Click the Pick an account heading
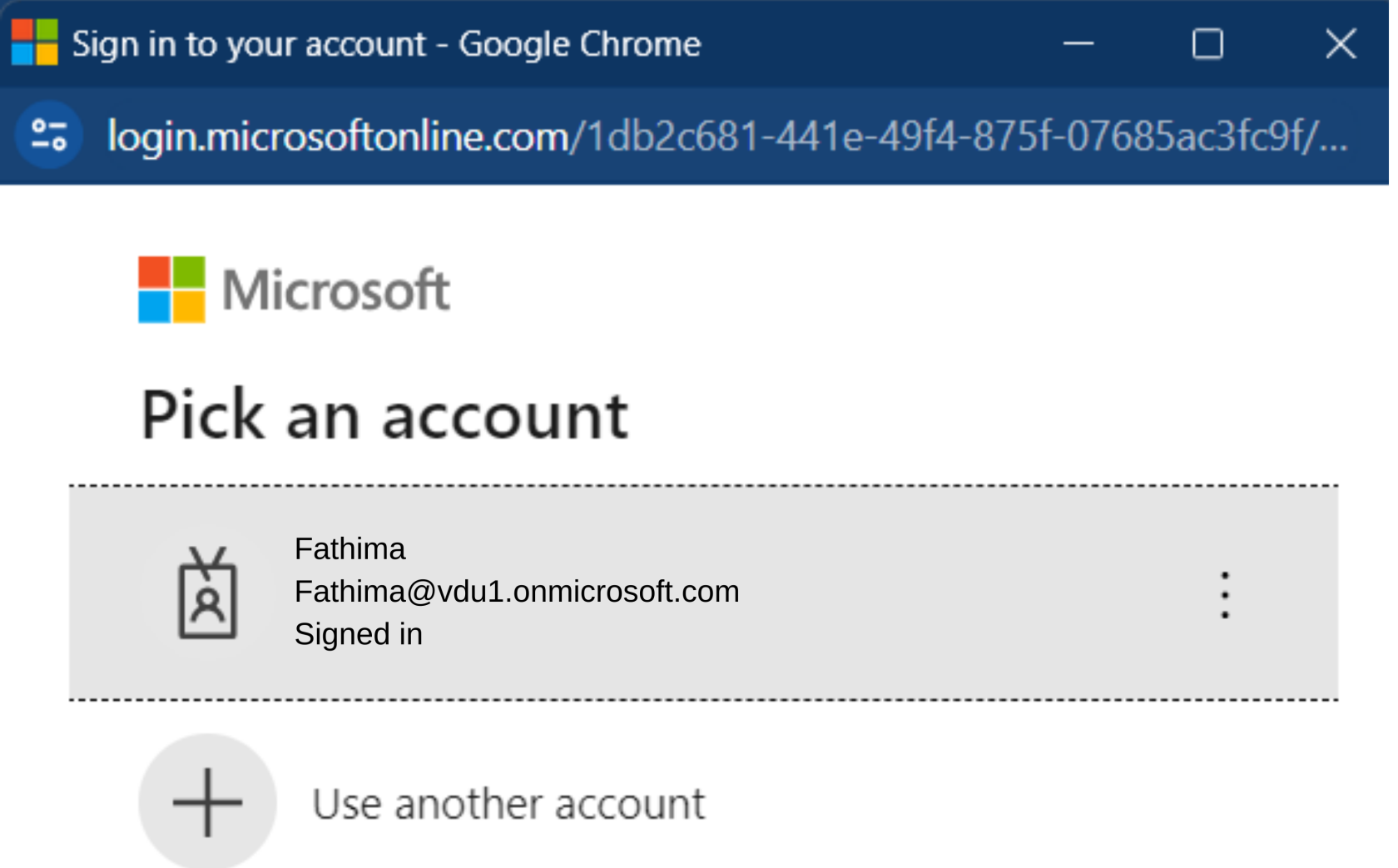The image size is (1398, 868). point(385,415)
